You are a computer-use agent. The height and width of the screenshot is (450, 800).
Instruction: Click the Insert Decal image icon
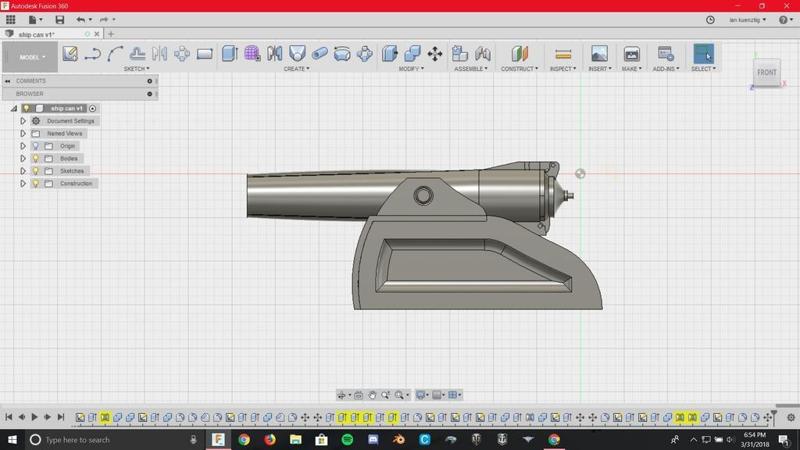click(599, 54)
